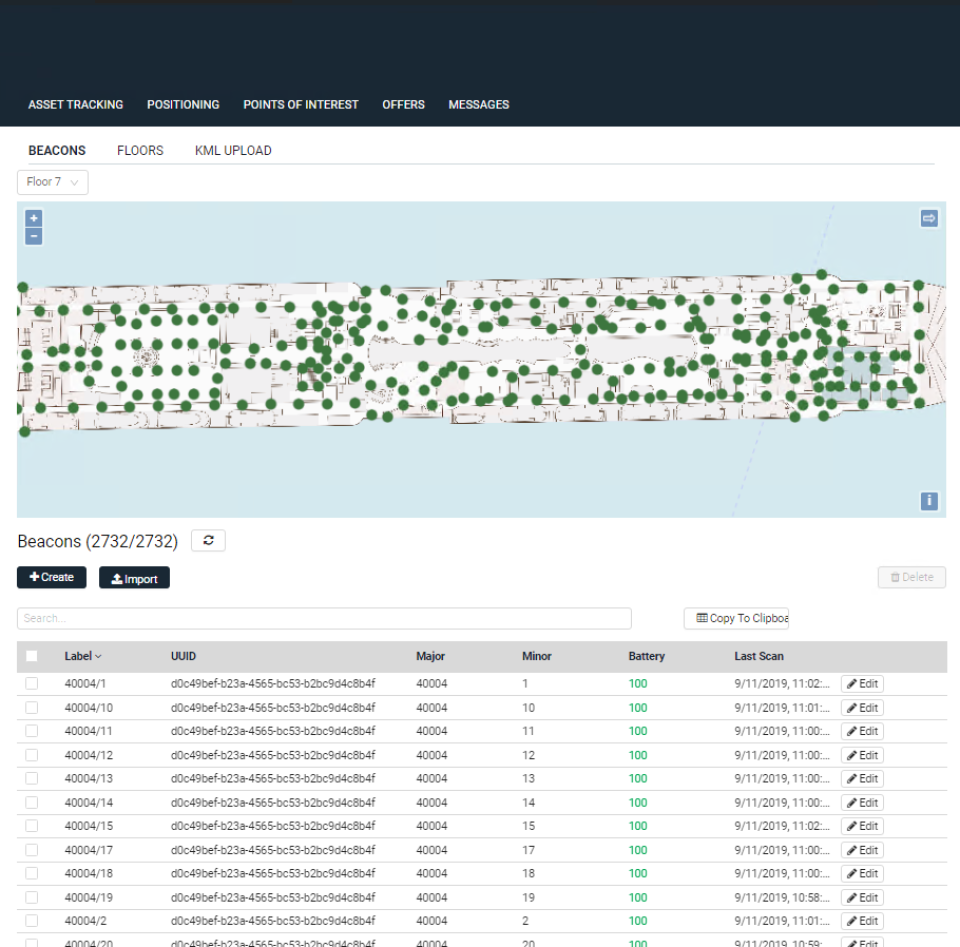Open the POSITIONING menu

coord(183,104)
